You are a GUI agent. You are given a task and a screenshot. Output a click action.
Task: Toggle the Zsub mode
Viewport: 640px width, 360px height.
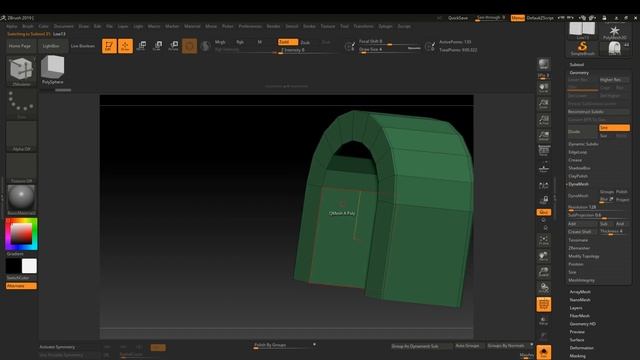click(305, 42)
